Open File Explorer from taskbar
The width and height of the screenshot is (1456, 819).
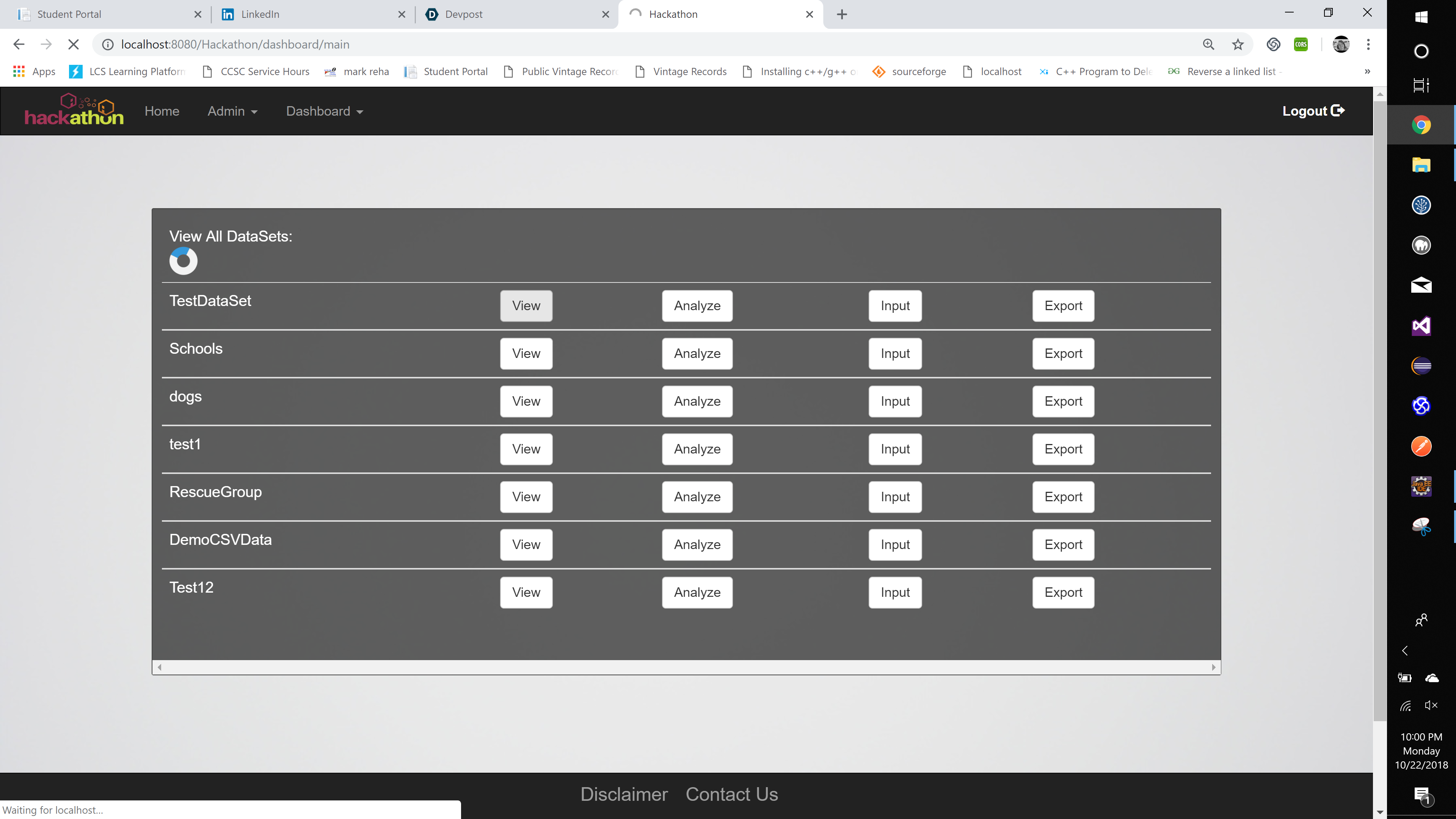[x=1421, y=165]
